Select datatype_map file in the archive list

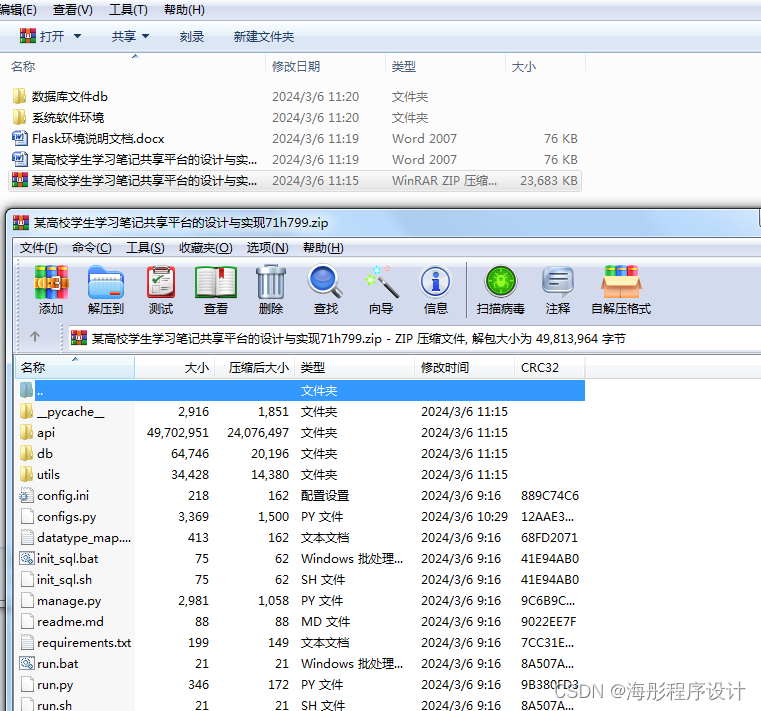300,538
